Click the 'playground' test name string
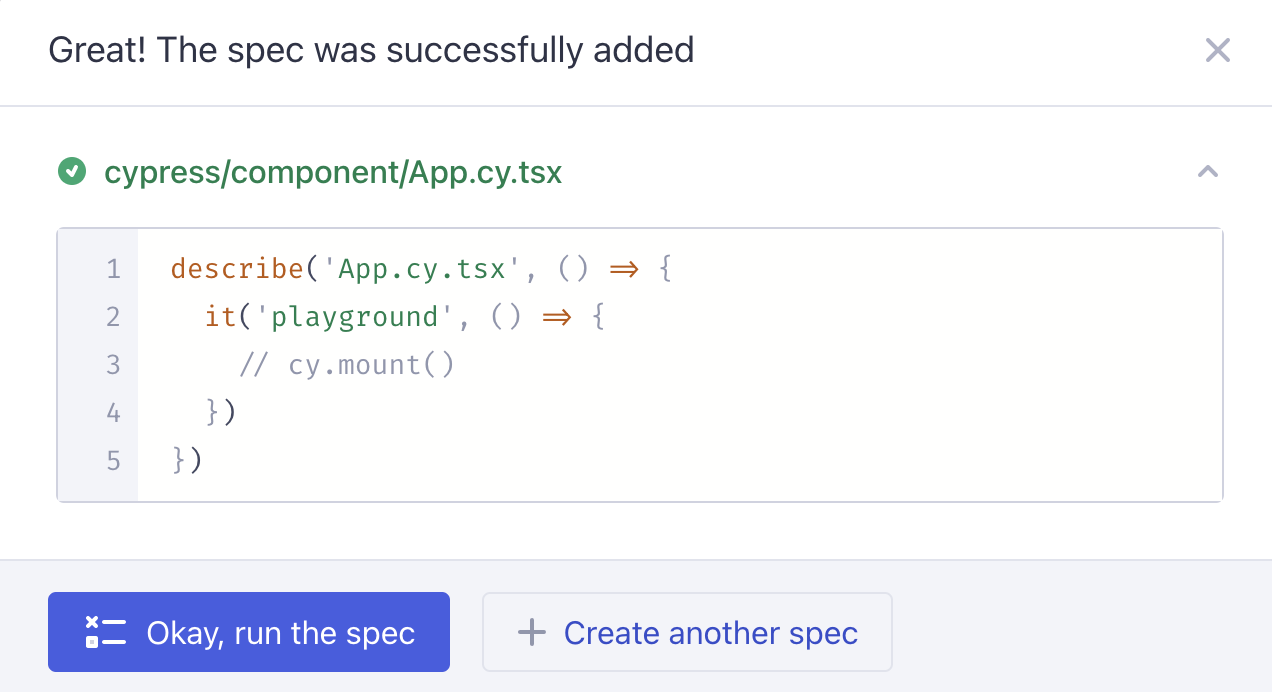The image size is (1272, 692). 355,317
